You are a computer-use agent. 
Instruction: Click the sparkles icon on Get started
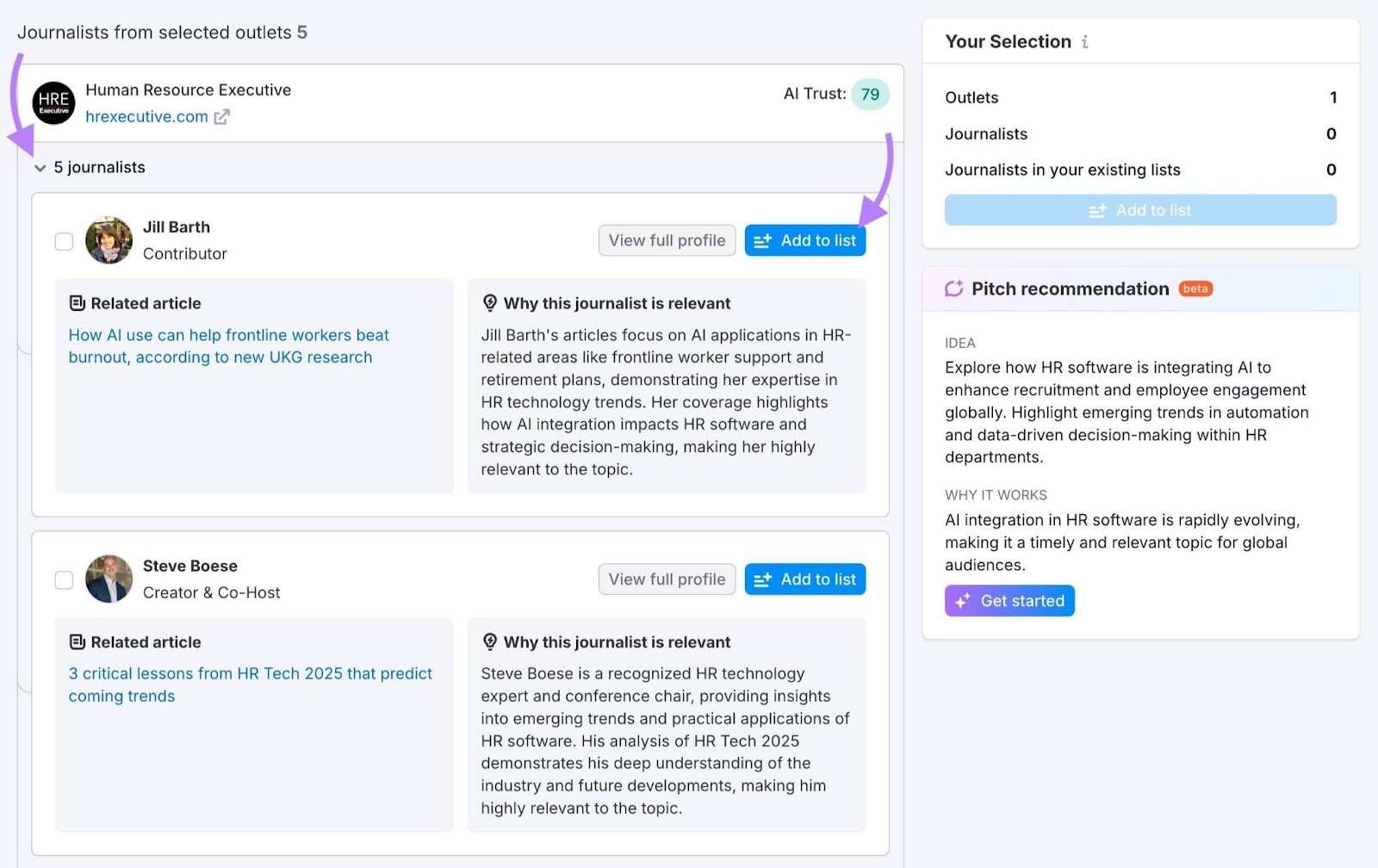[963, 600]
